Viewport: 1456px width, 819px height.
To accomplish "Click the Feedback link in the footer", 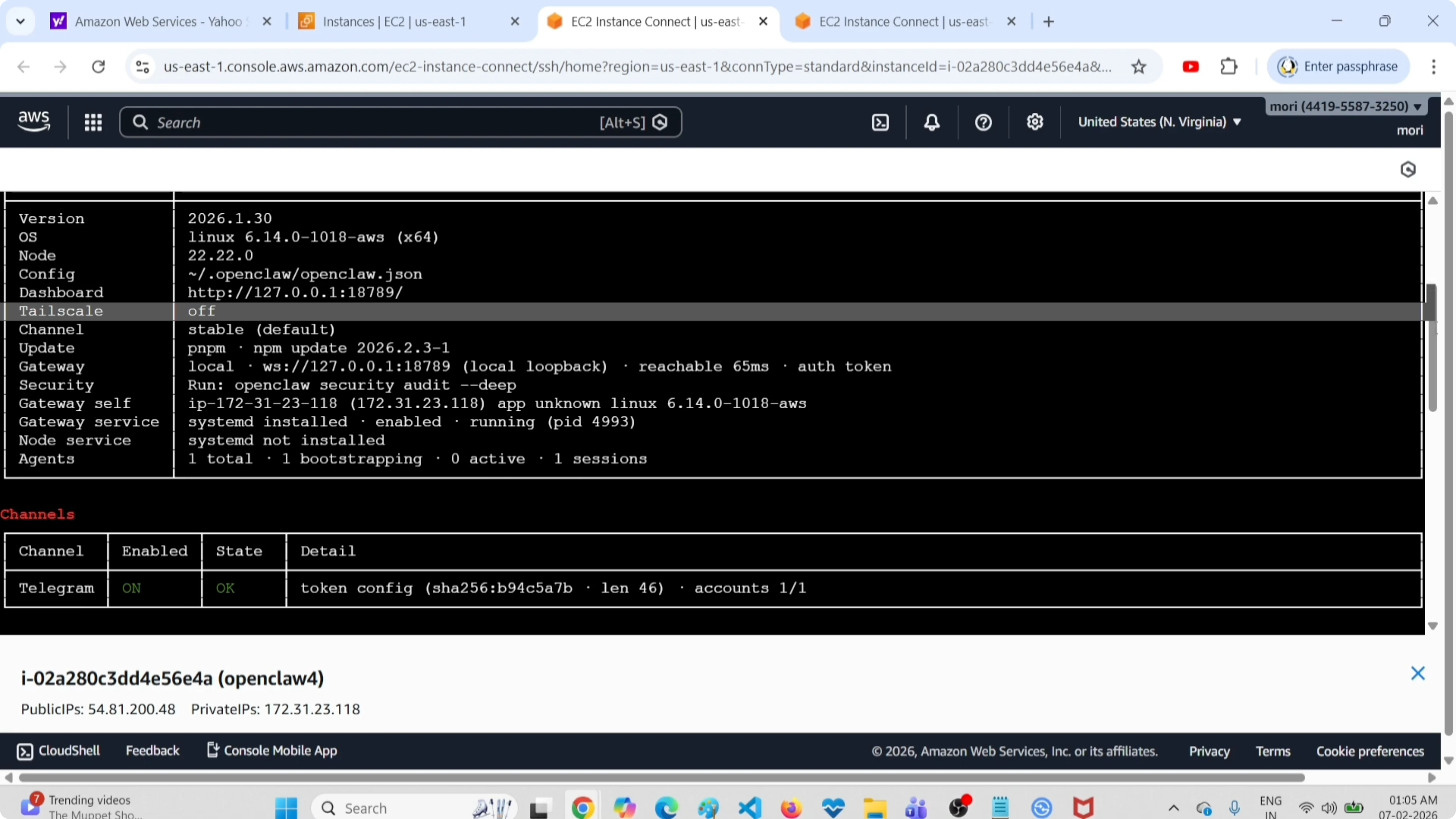I will 153,750.
